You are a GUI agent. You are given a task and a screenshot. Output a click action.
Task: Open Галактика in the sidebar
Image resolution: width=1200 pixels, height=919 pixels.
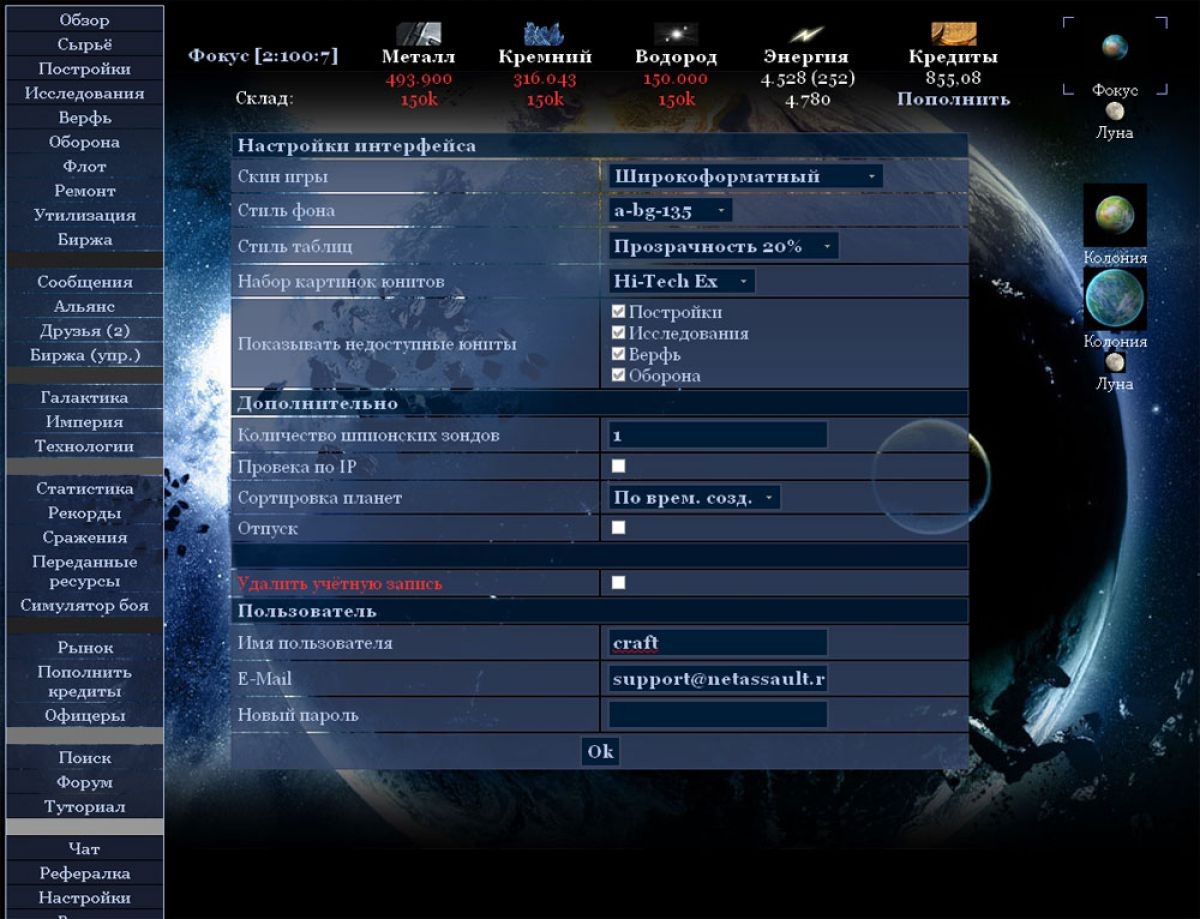pyautogui.click(x=85, y=397)
